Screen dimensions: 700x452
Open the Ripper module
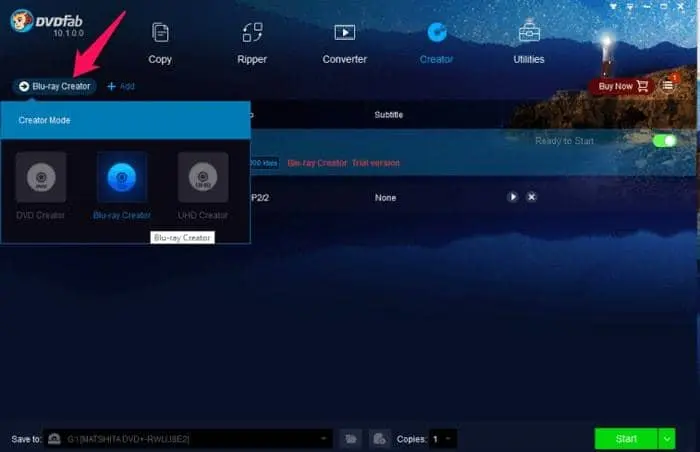252,43
